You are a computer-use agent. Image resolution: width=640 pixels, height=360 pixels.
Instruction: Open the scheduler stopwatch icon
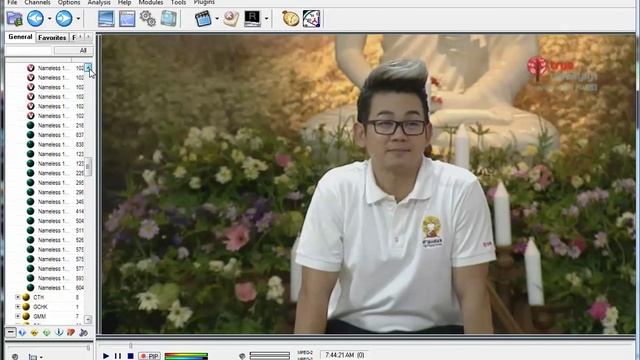point(290,19)
